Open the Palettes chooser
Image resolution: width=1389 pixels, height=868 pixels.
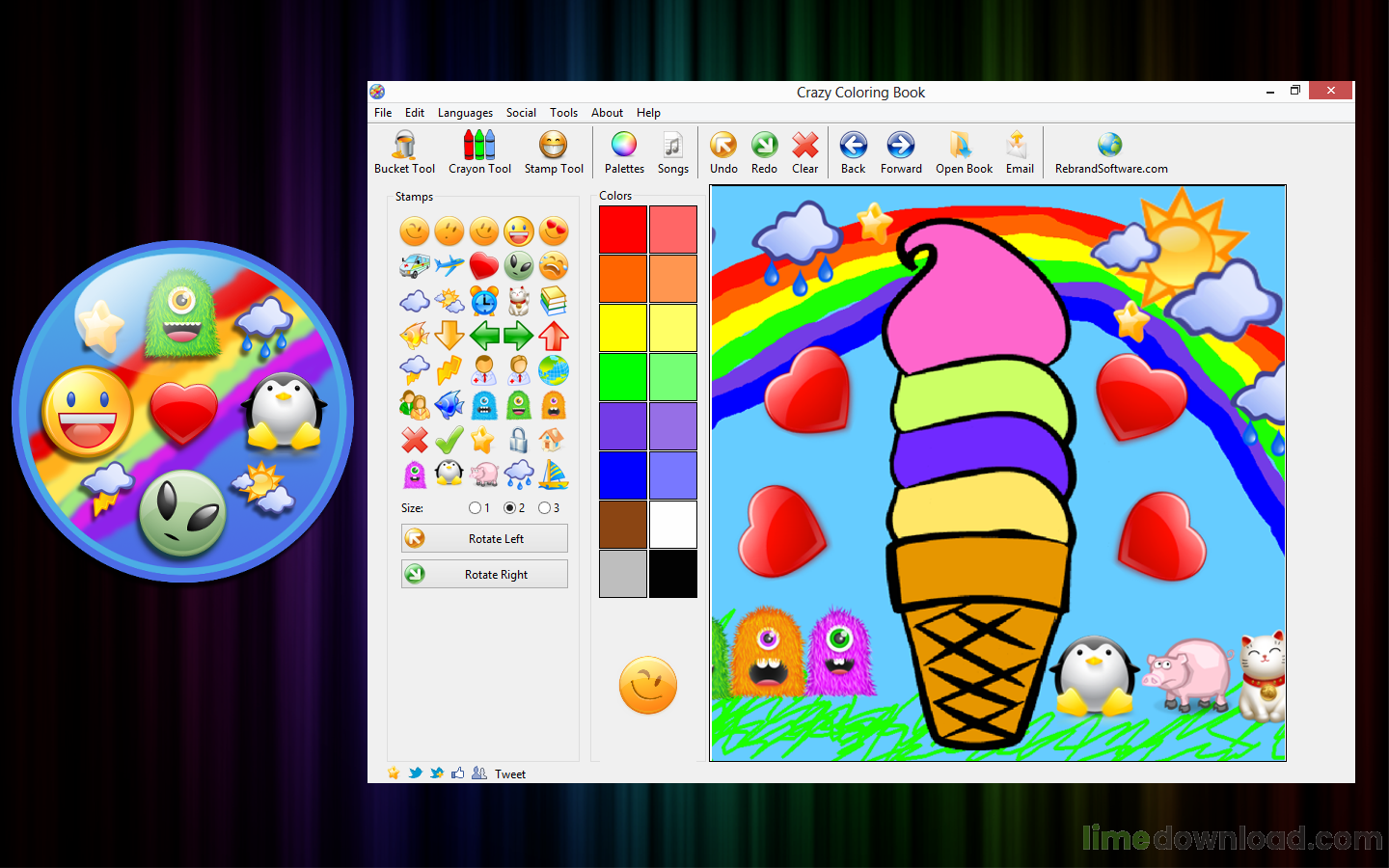(x=624, y=152)
